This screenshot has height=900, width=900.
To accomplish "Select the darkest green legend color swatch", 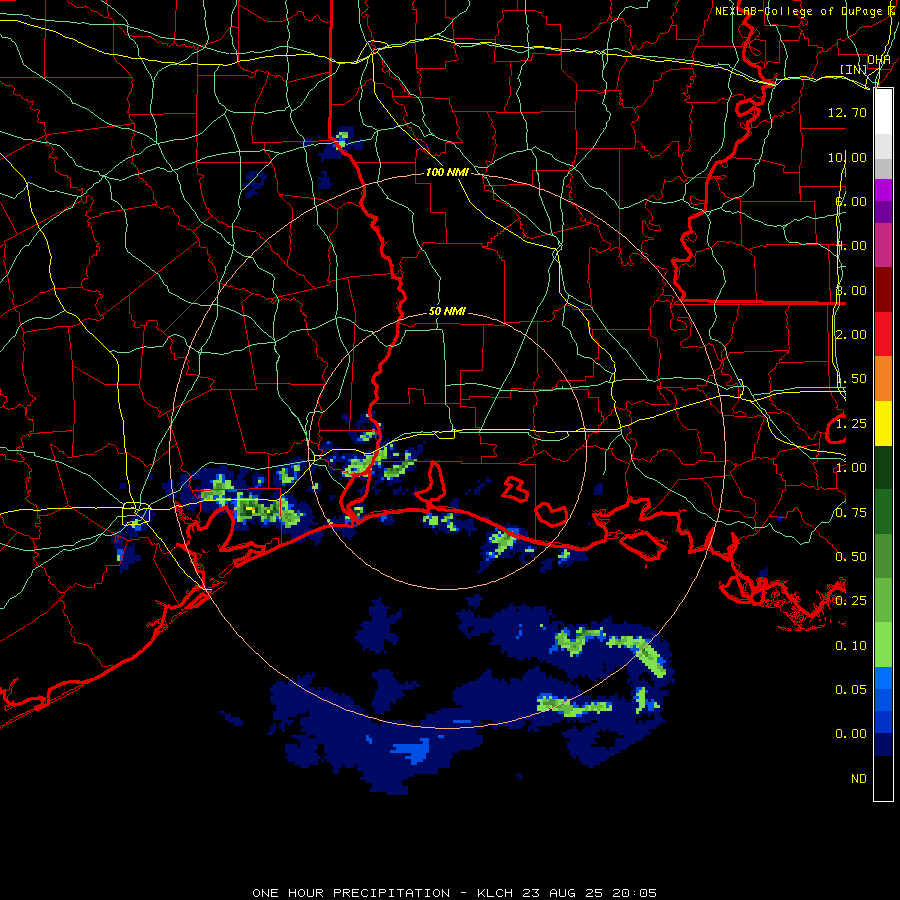I will coord(883,467).
